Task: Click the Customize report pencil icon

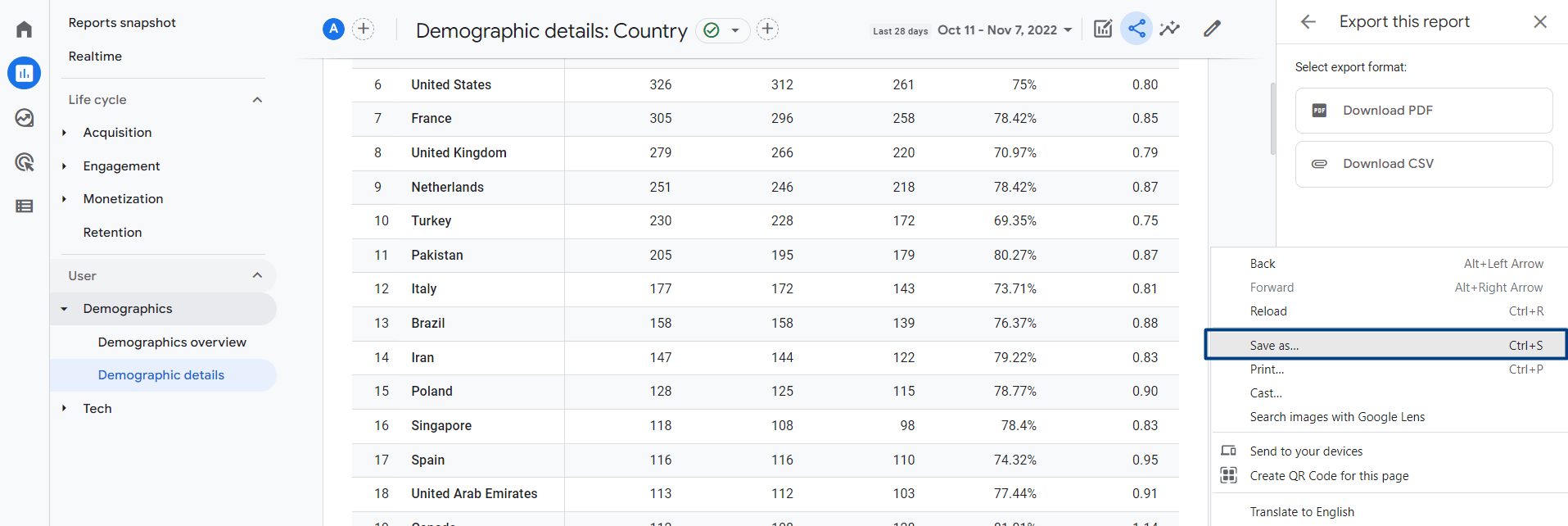Action: (1213, 29)
